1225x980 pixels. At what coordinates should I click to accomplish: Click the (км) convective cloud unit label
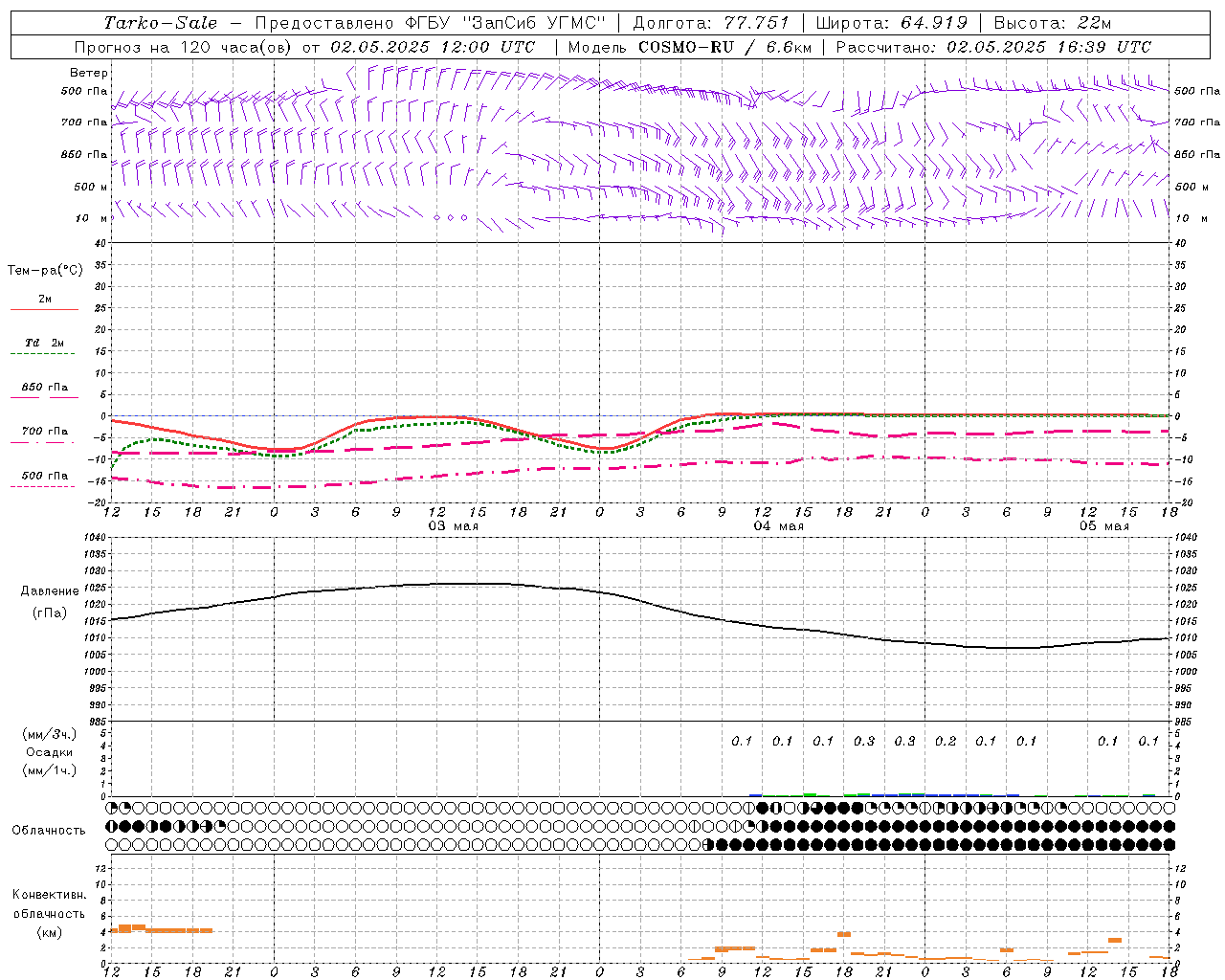(x=50, y=932)
